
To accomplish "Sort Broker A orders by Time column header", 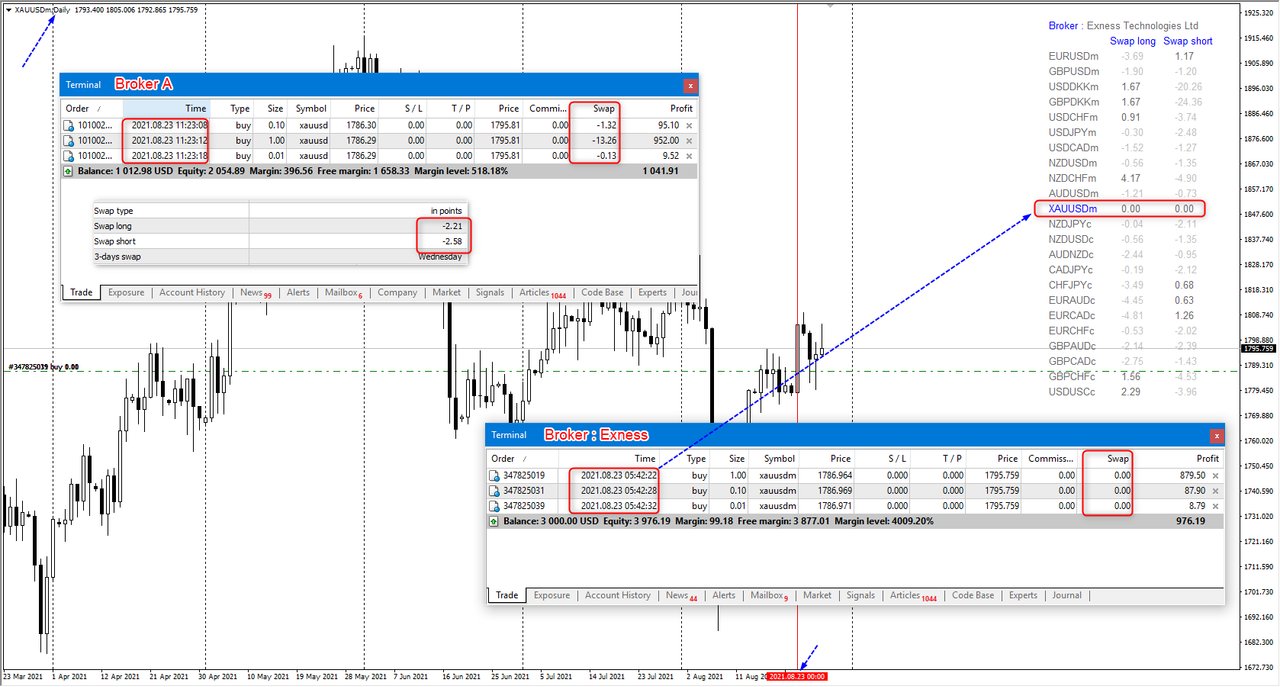I will pos(167,108).
